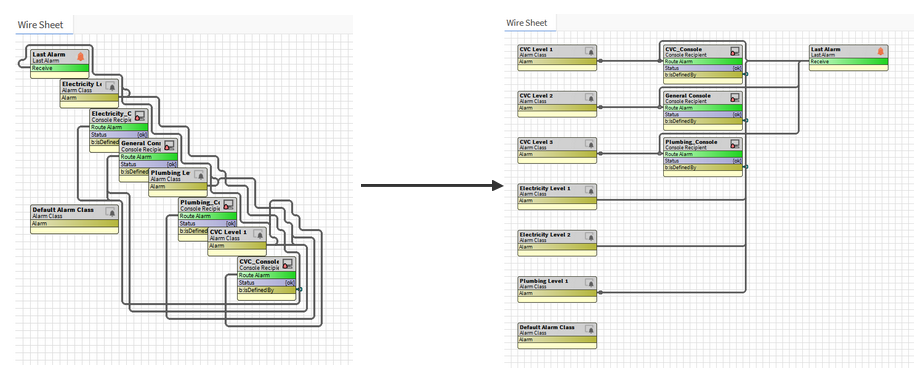Select b:isDefinedBy slot of right Plumbing_Console
Image resolution: width=917 pixels, height=373 pixels.
703,168
